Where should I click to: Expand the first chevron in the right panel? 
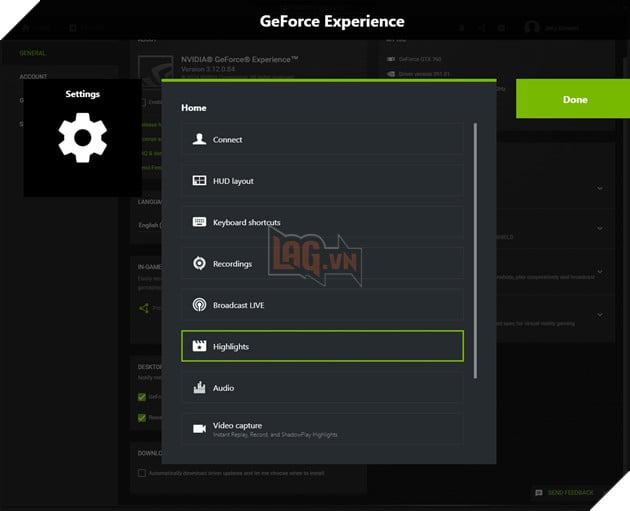click(599, 188)
